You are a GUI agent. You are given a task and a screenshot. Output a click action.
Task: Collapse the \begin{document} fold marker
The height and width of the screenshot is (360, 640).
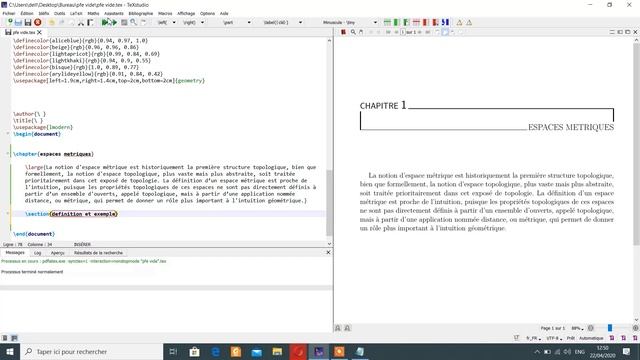tap(8, 133)
